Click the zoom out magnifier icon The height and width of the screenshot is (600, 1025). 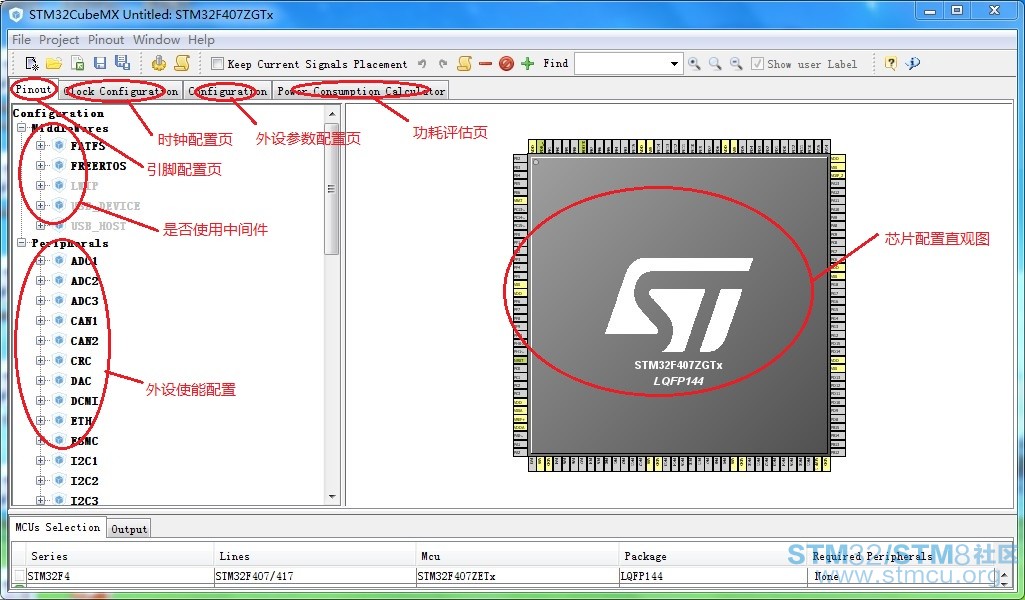[736, 63]
